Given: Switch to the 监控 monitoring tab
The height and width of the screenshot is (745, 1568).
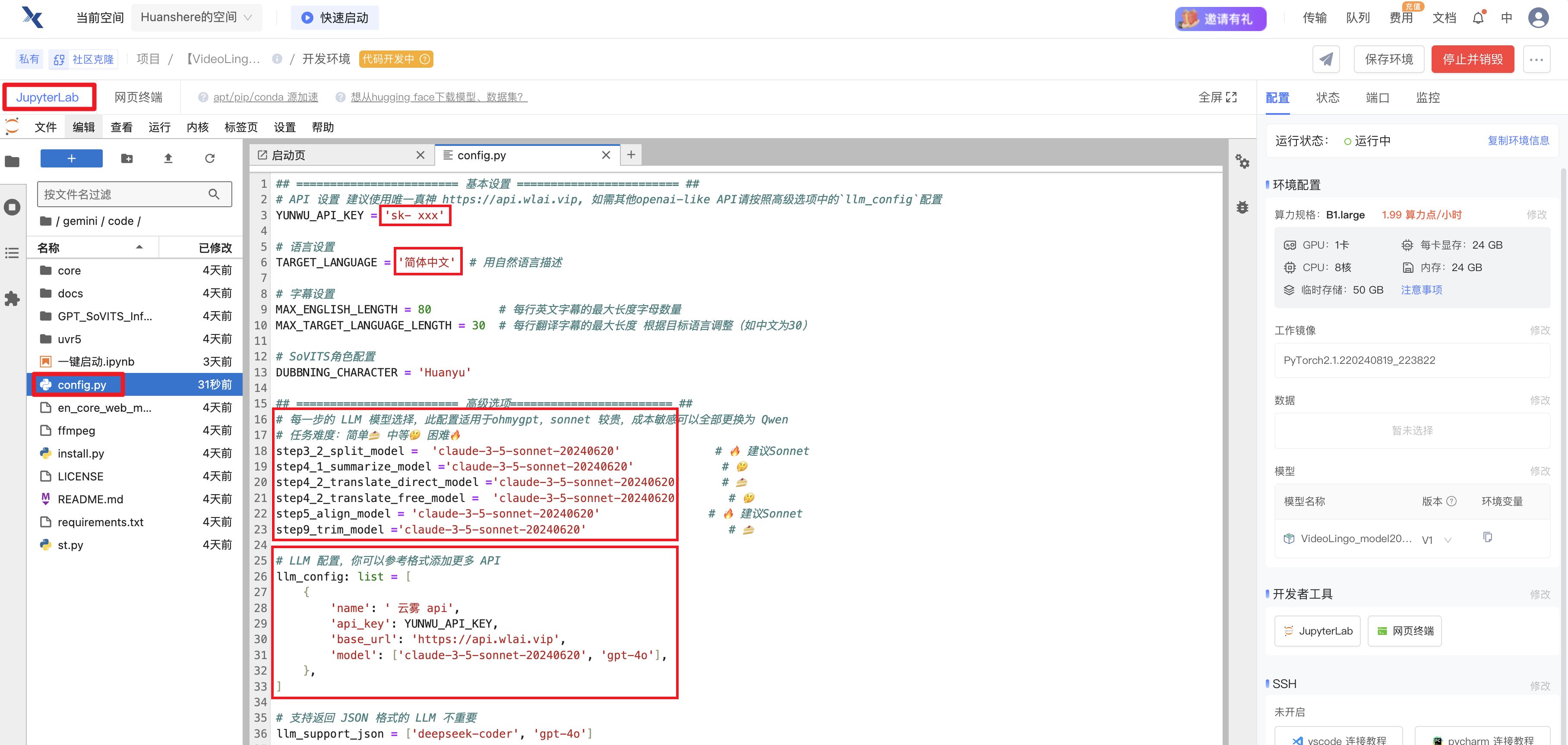Looking at the screenshot, I should click(x=1427, y=98).
